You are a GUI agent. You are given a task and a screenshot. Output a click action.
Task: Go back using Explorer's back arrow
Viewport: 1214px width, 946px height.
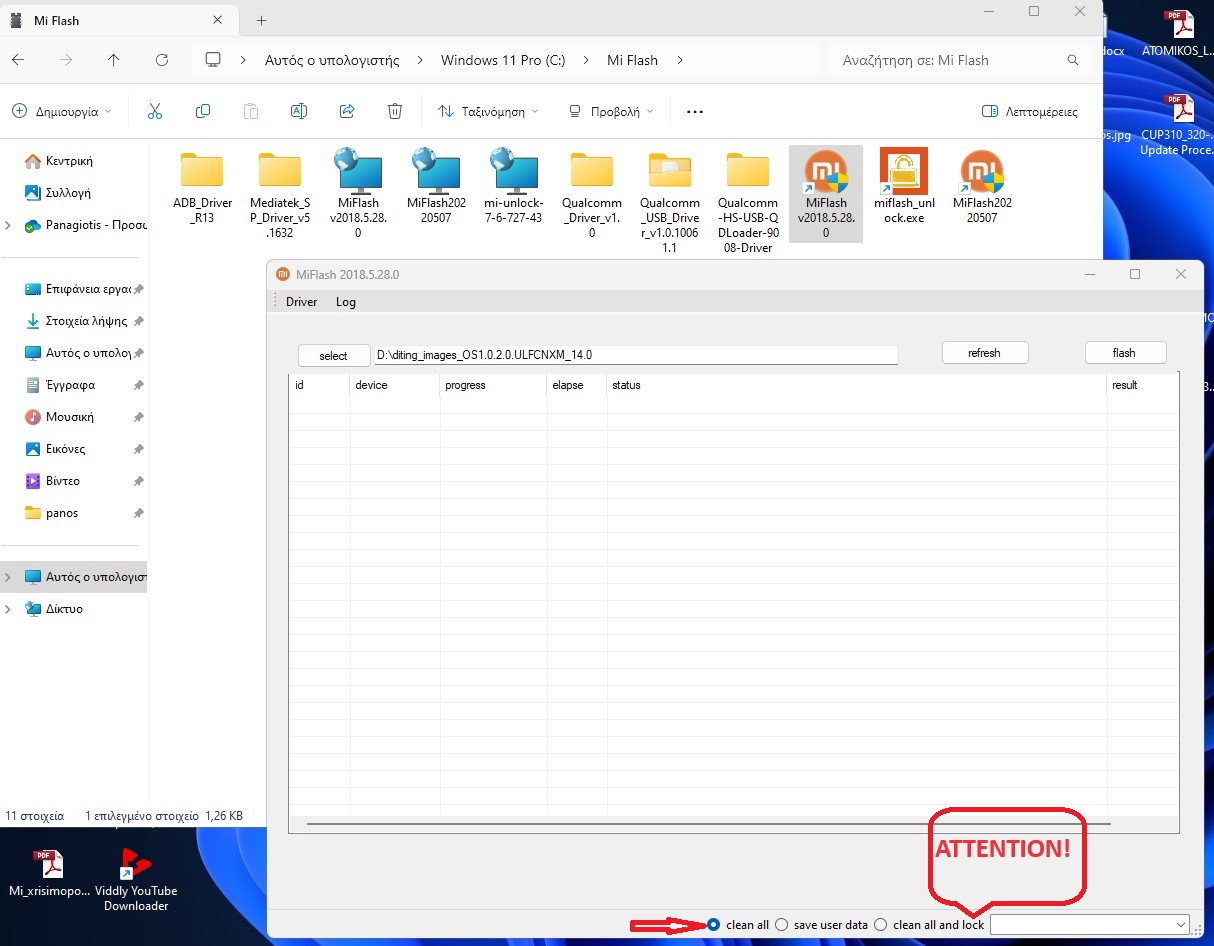18,60
